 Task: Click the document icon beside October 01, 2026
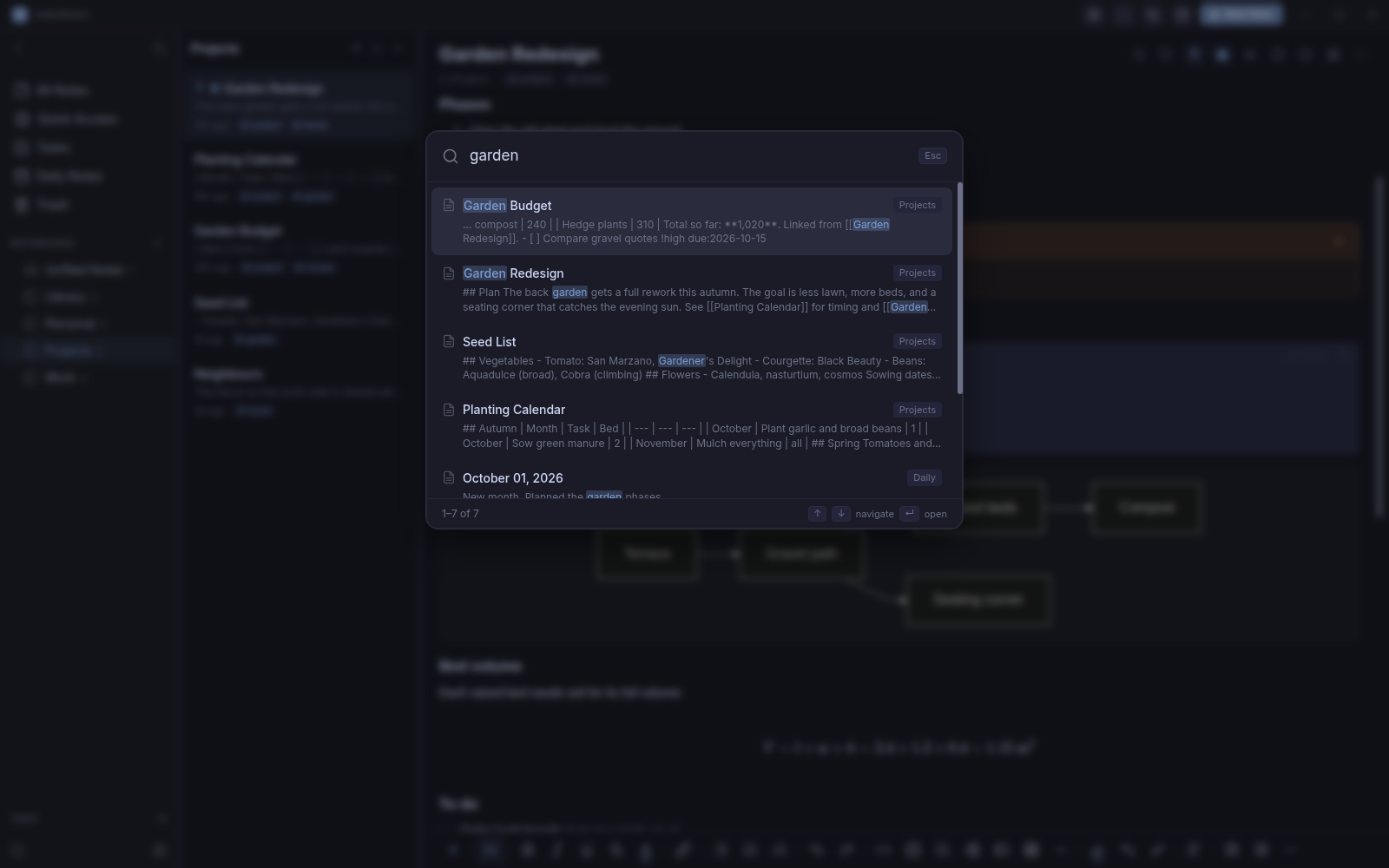point(449,477)
